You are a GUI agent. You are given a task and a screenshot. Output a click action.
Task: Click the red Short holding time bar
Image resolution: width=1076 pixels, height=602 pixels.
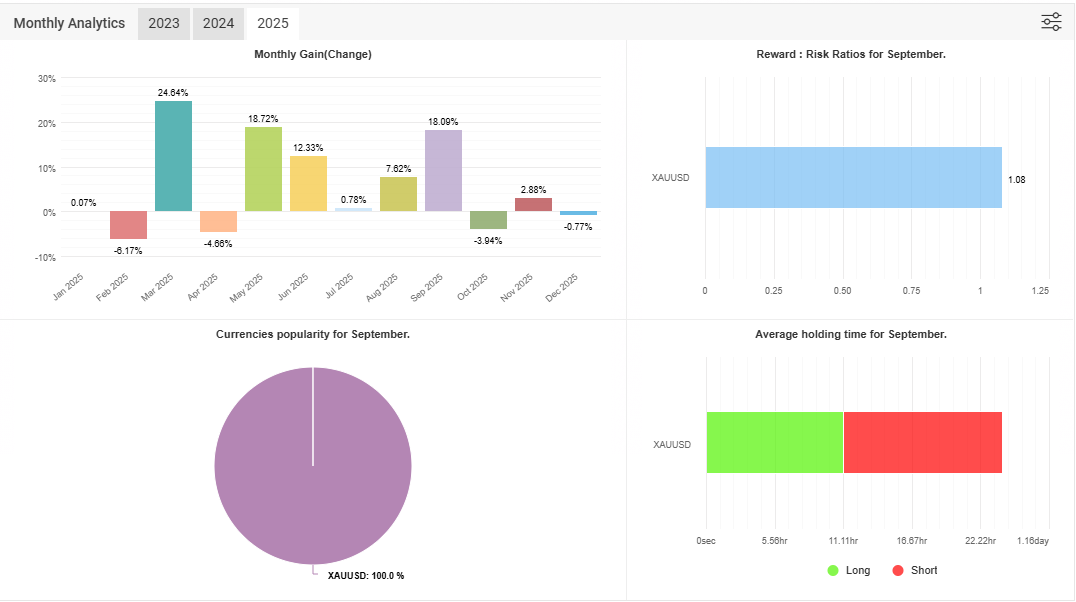point(922,442)
